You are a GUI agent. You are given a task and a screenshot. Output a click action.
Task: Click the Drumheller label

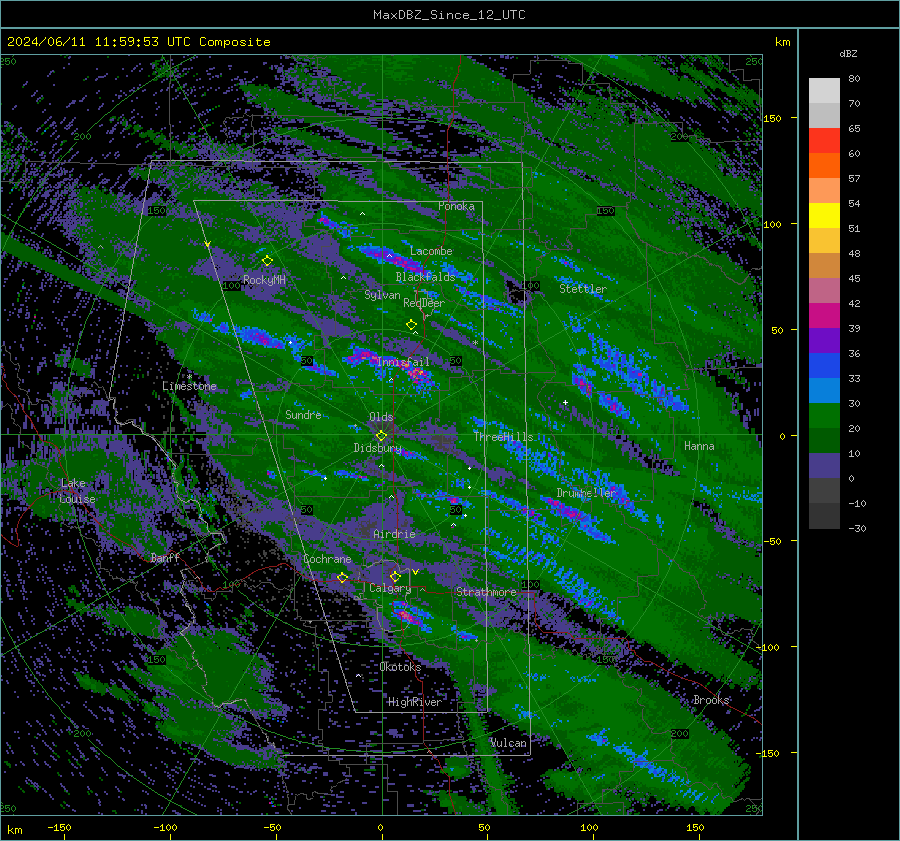coord(586,493)
